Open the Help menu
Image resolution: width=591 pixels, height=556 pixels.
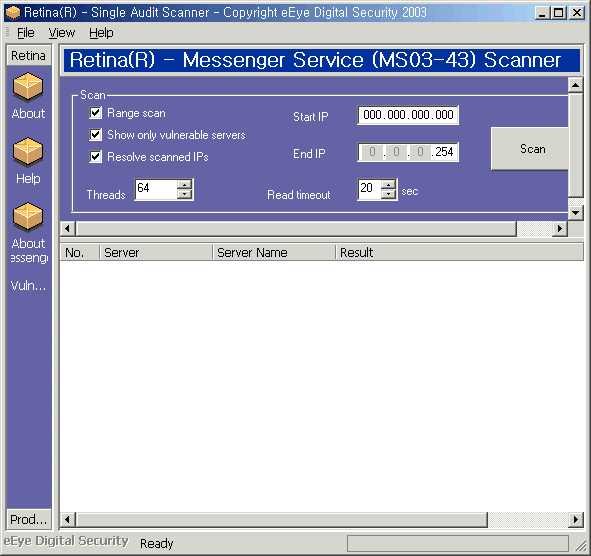(101, 33)
